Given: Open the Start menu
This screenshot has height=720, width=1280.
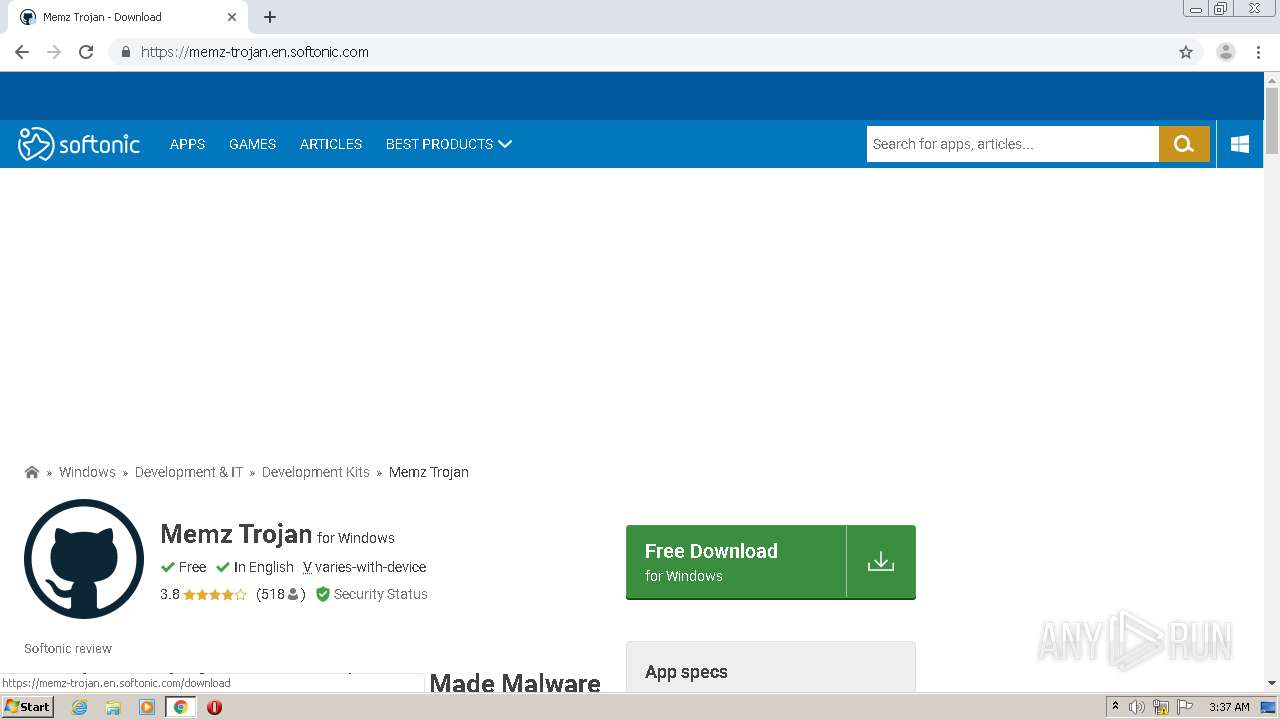Looking at the screenshot, I should pos(28,707).
